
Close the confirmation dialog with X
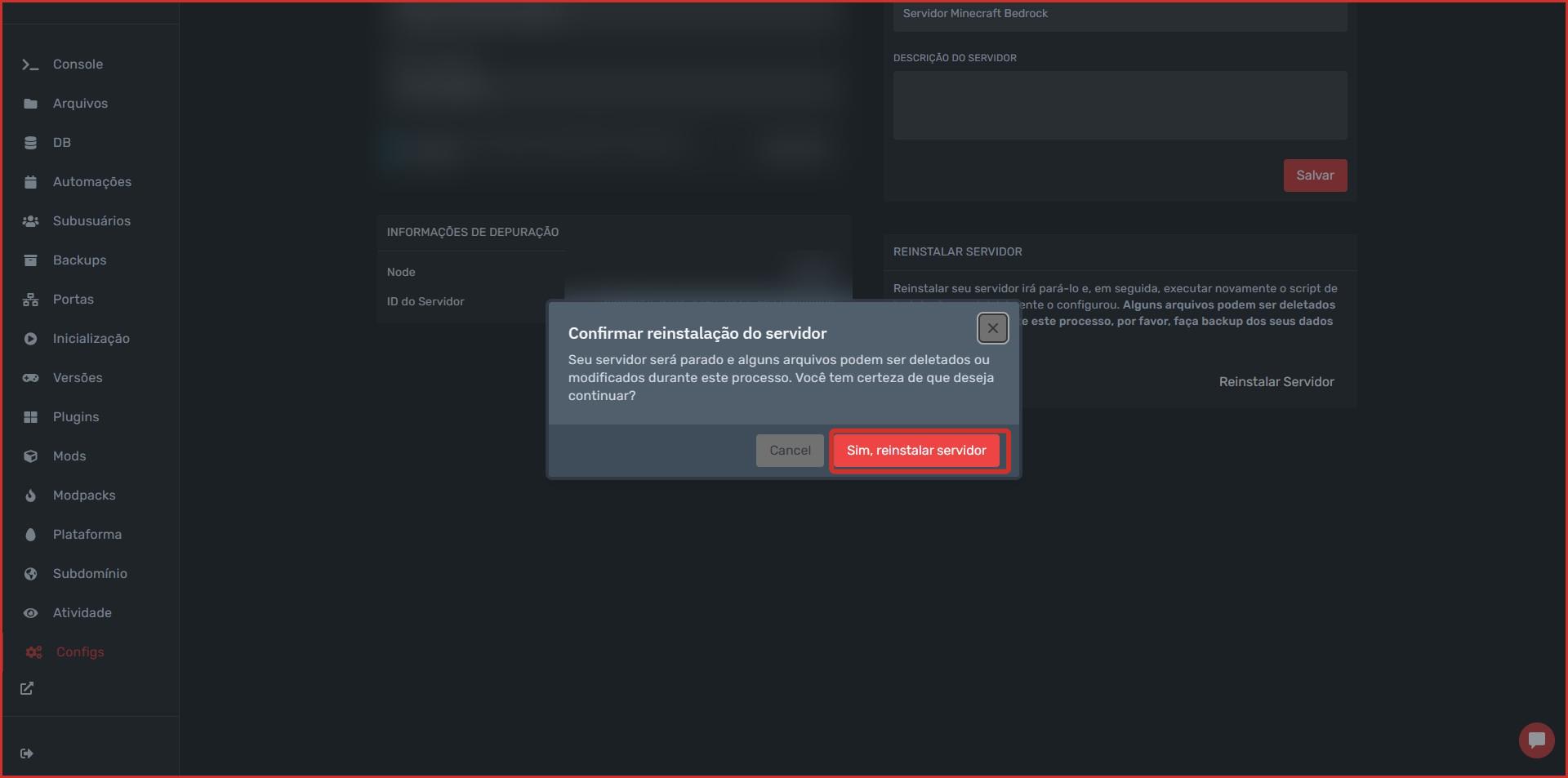pyautogui.click(x=993, y=328)
